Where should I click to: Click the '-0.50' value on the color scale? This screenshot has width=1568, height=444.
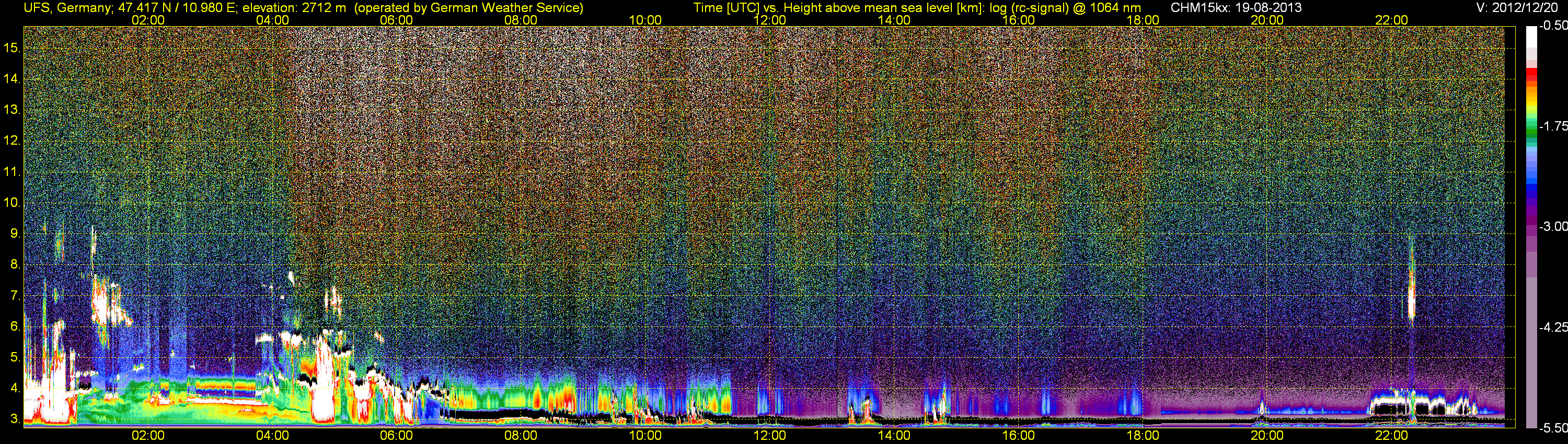pyautogui.click(x=1553, y=26)
